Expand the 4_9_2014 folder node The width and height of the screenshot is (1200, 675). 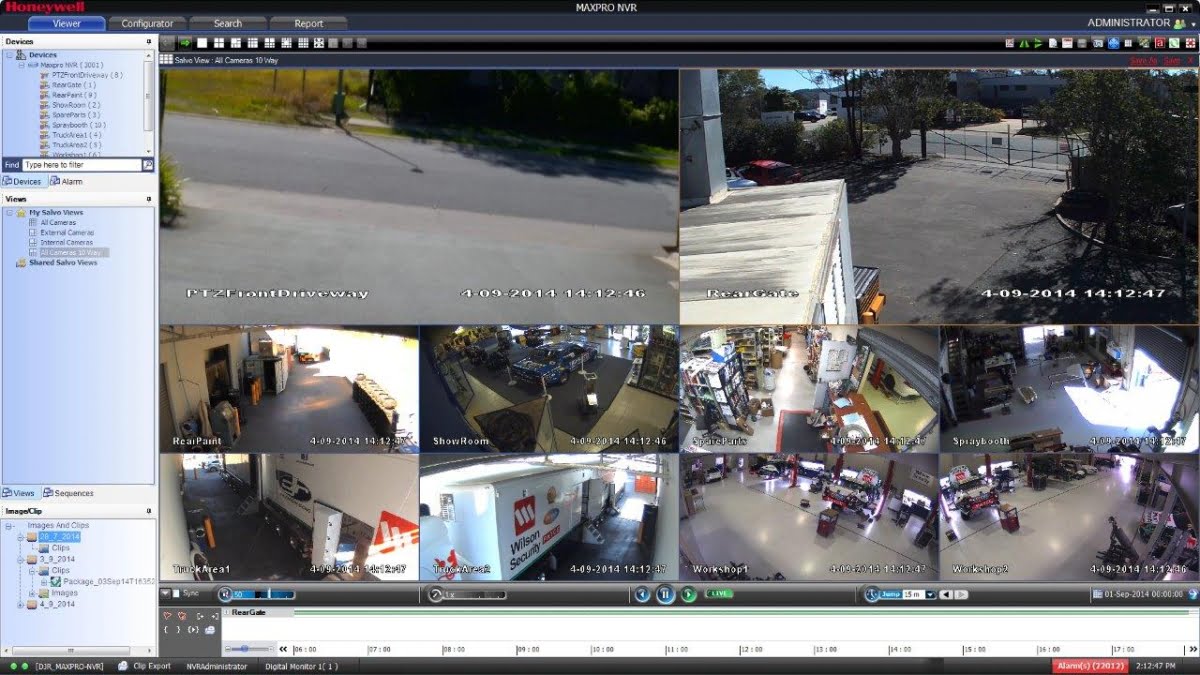21,604
